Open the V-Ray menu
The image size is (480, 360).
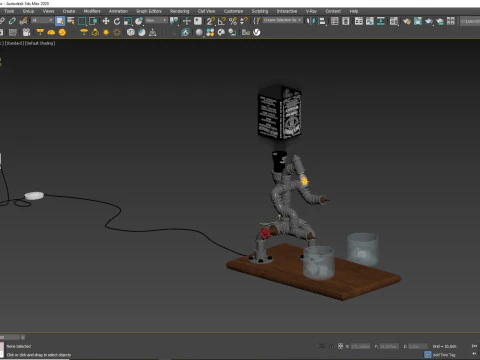[x=311, y=11]
